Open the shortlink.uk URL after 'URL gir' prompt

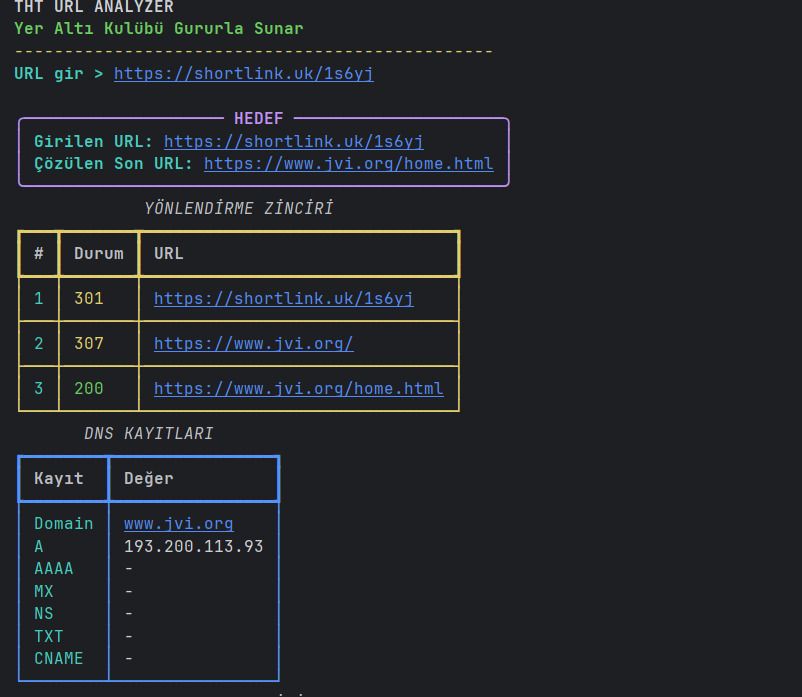point(243,74)
